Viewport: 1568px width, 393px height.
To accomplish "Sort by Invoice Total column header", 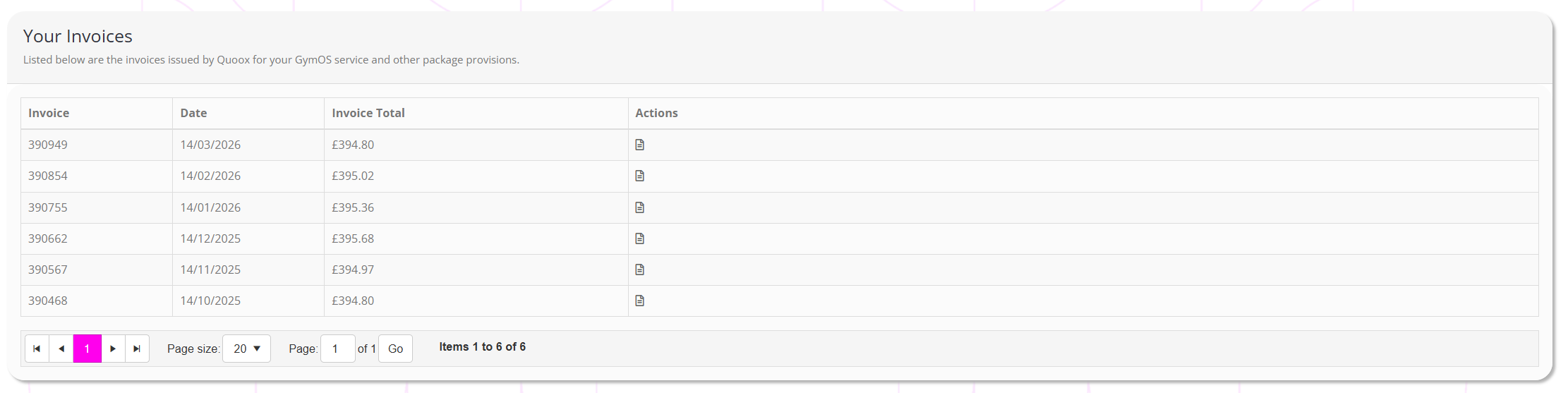I will 368,113.
